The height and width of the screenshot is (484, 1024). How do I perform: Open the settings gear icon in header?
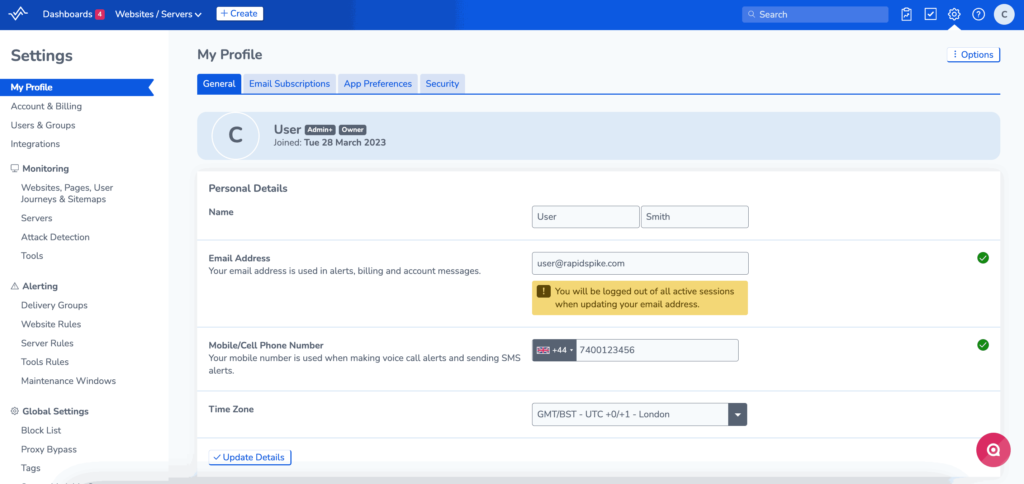(954, 14)
